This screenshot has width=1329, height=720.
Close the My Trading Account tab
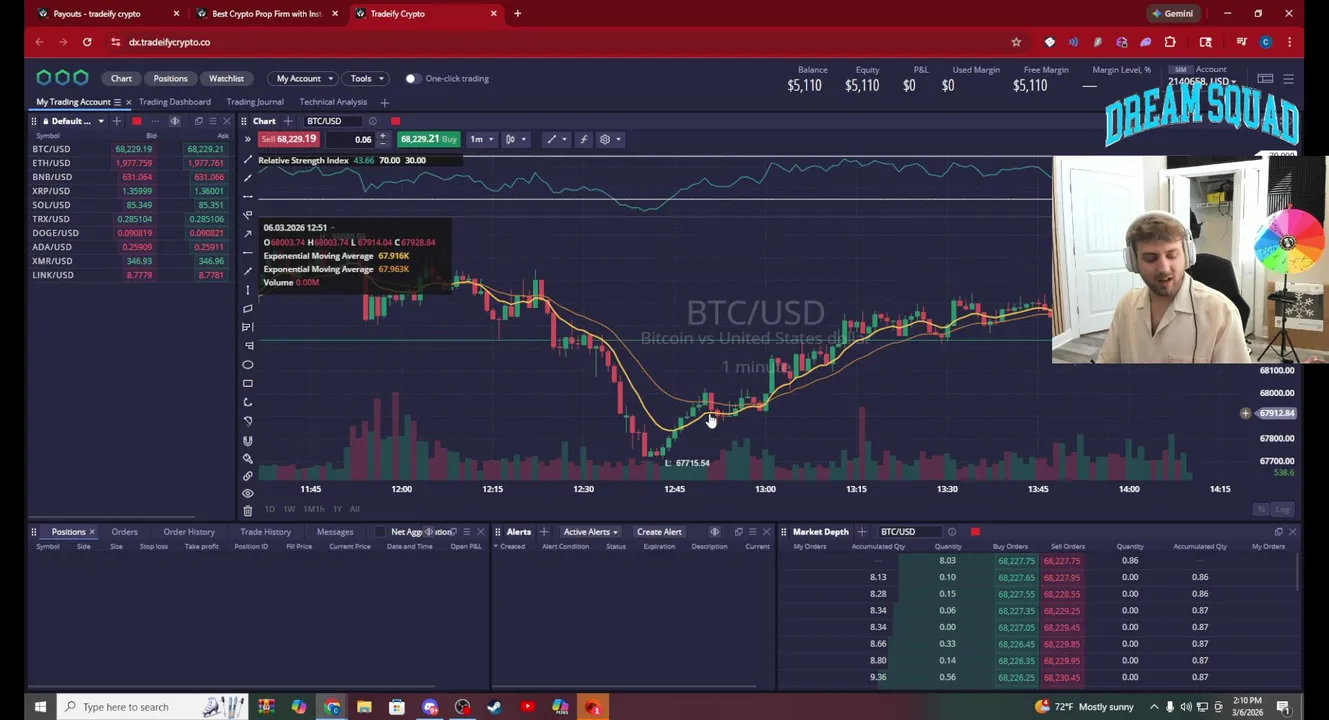128,102
